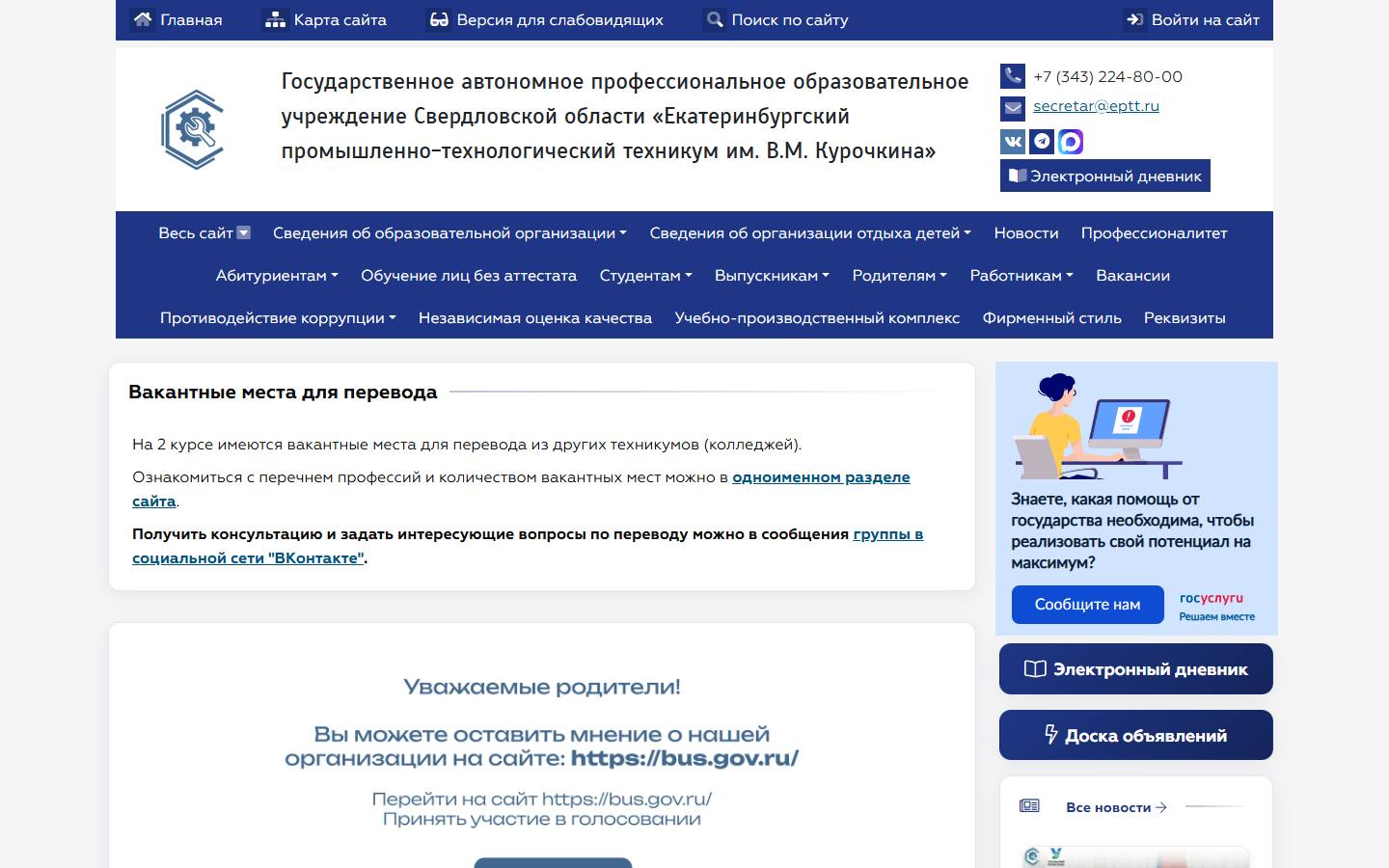Select Обучение лиц без аттестата menu item
The height and width of the screenshot is (868, 1389).
click(x=469, y=276)
